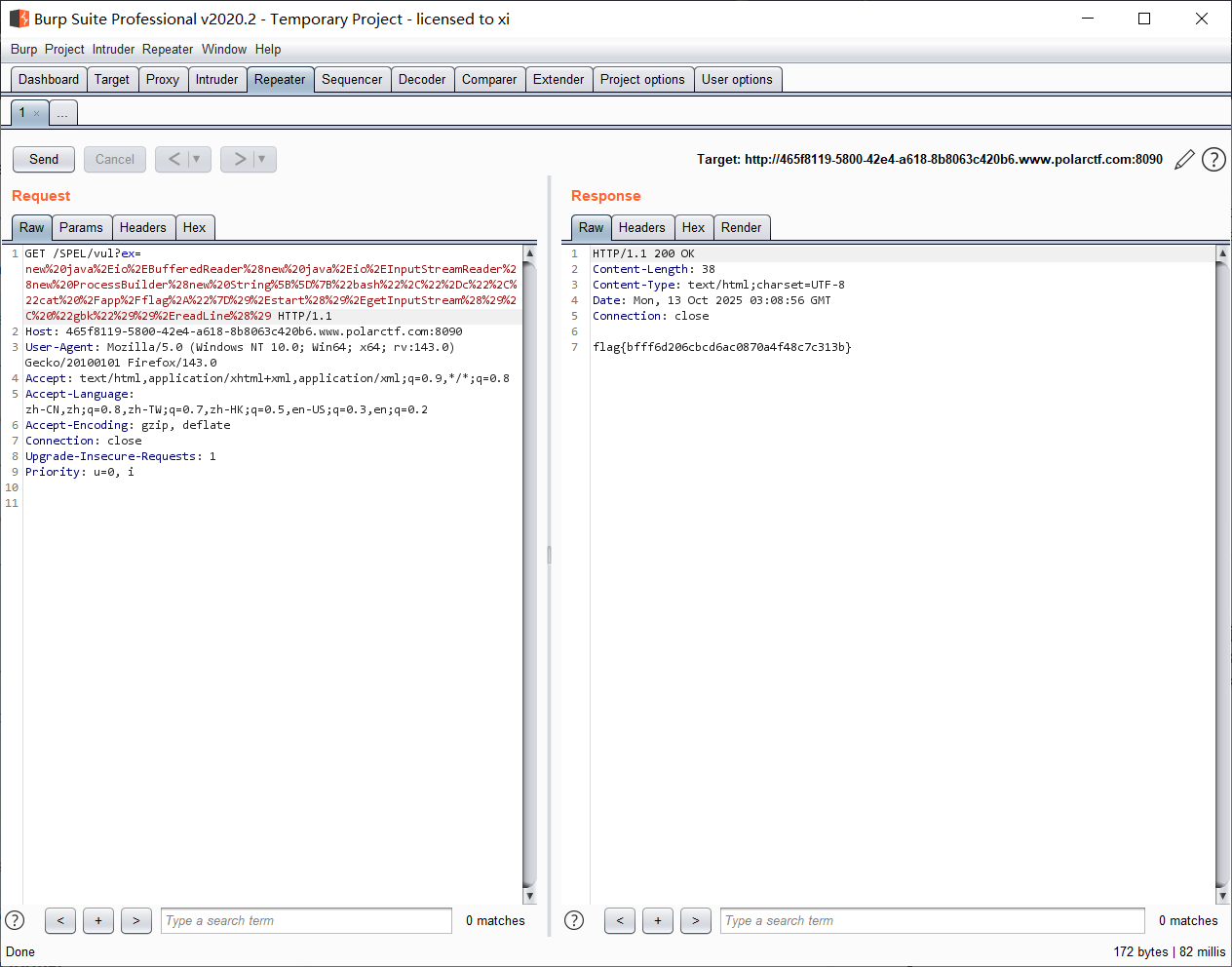Click the response search term field
The width and height of the screenshot is (1232, 967).
click(x=933, y=920)
